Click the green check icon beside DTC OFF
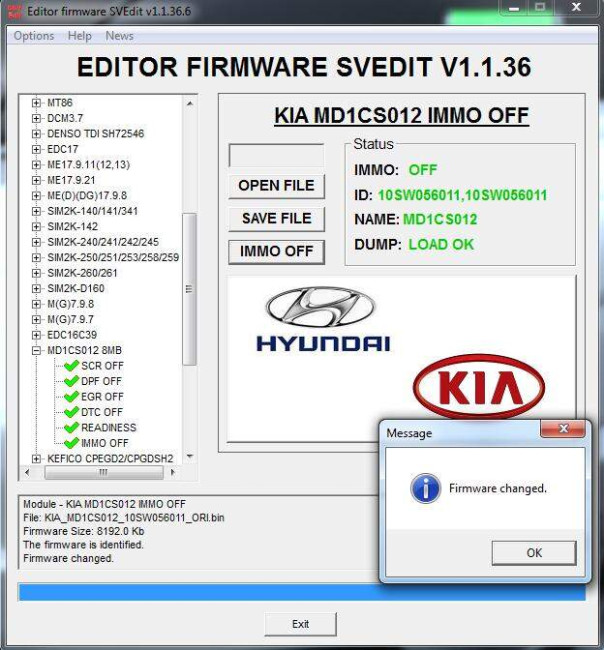The image size is (604, 650). [x=71, y=412]
